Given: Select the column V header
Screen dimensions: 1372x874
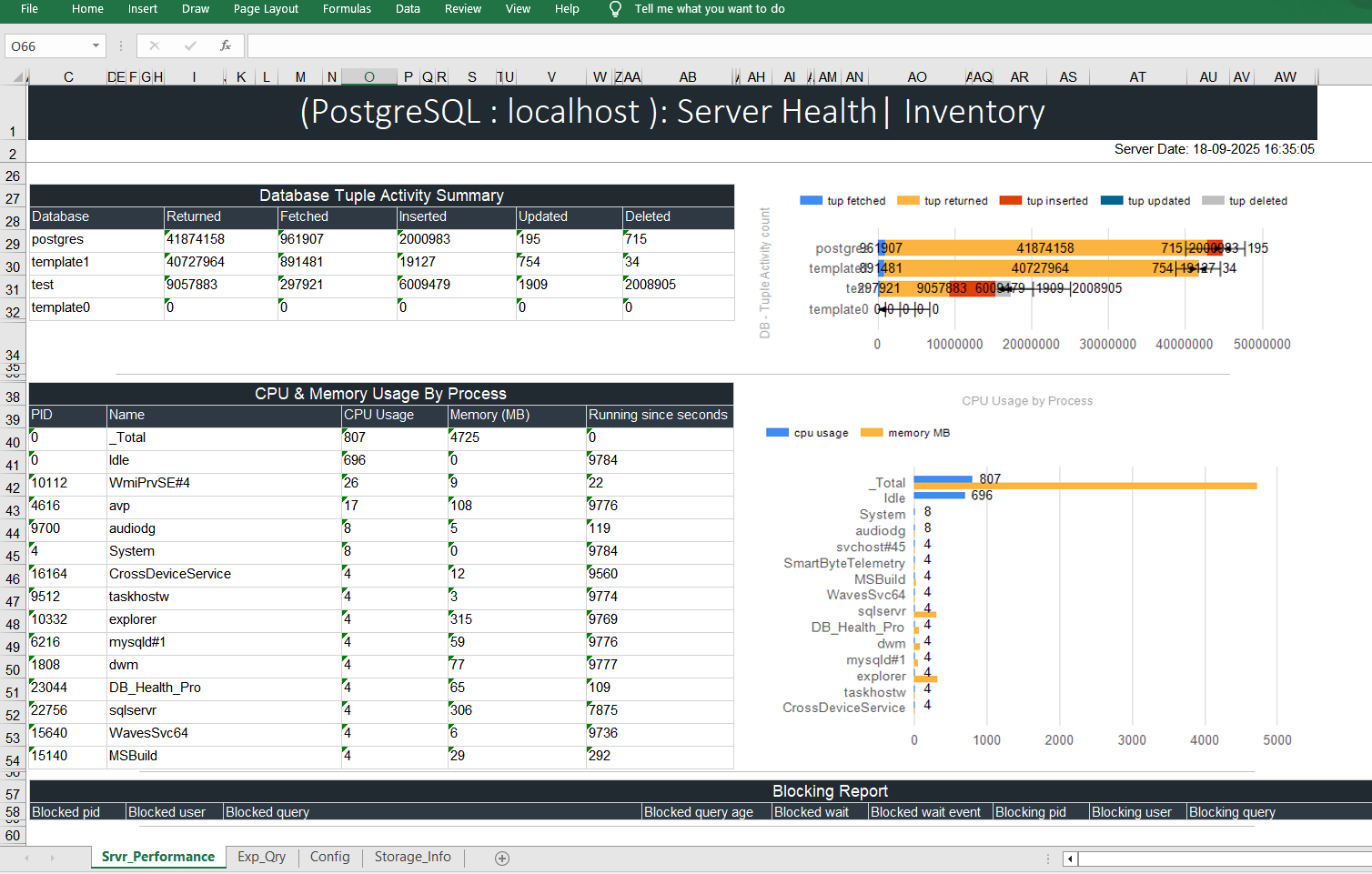Looking at the screenshot, I should 551,77.
